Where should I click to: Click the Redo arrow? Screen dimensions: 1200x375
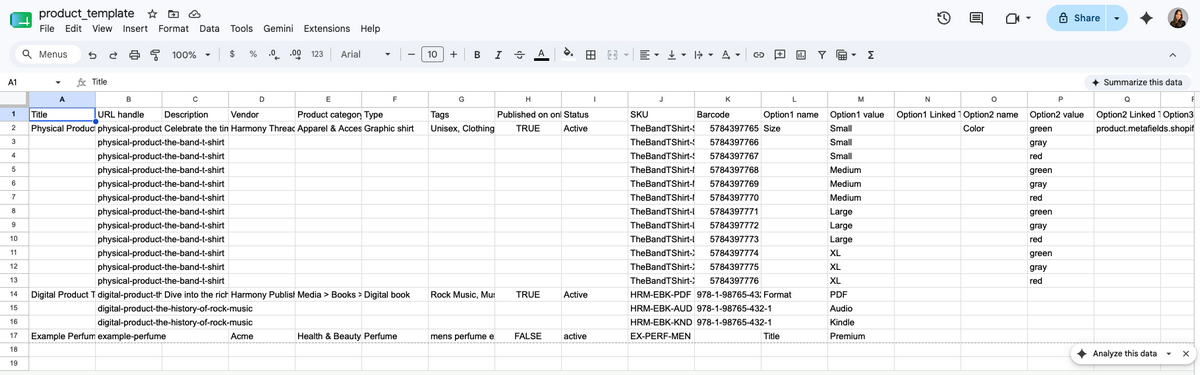(113, 55)
